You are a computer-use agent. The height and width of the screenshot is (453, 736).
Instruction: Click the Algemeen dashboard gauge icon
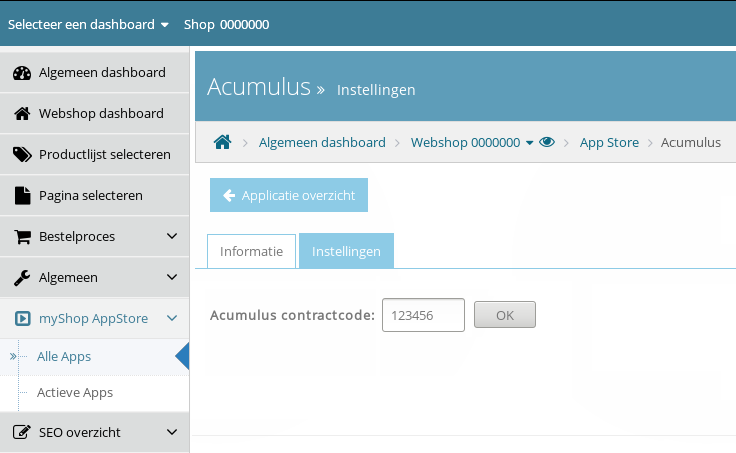(x=22, y=73)
